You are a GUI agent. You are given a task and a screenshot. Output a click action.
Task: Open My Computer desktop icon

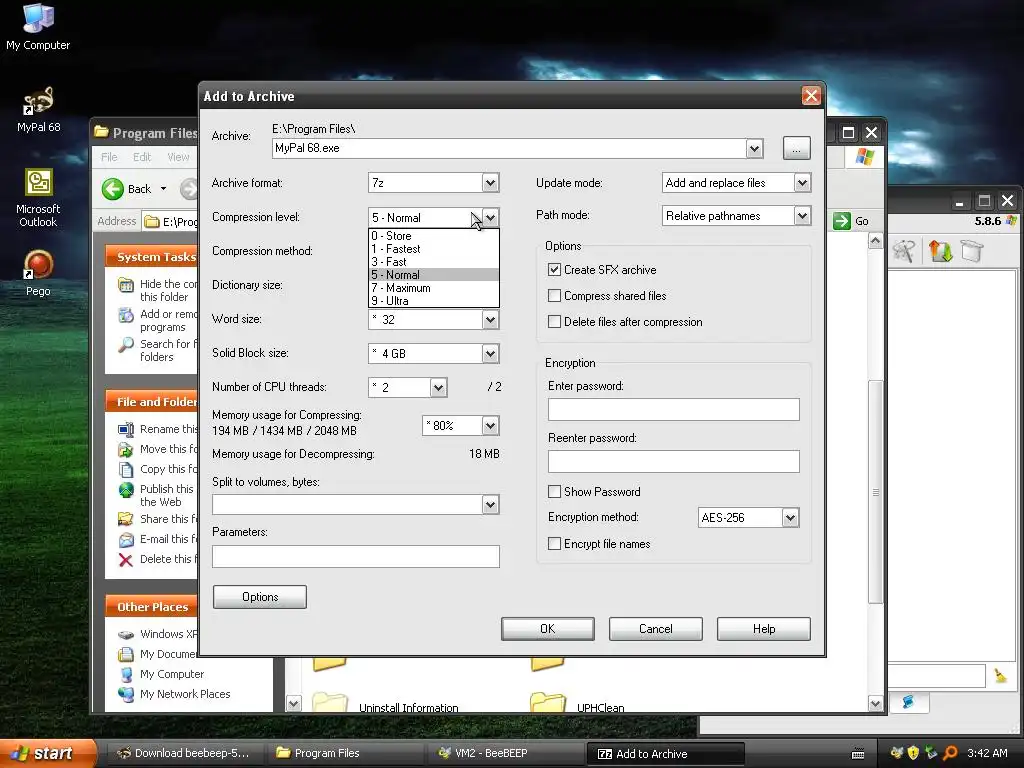[38, 26]
